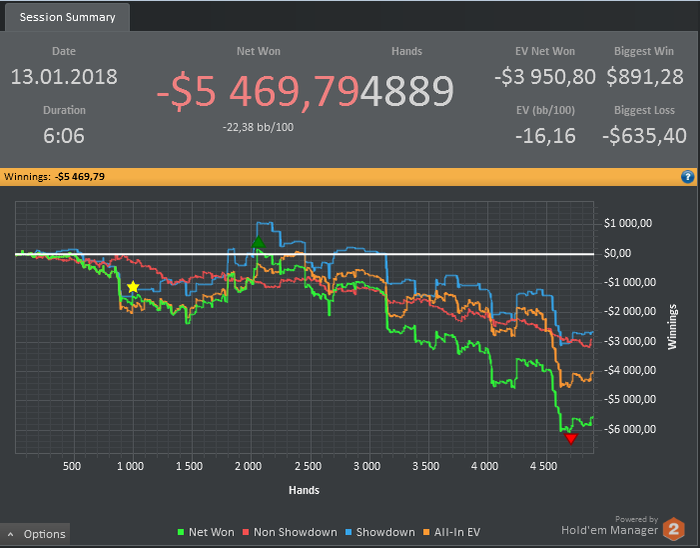
Task: Click the Biggest Loss heading label
Action: coord(644,110)
